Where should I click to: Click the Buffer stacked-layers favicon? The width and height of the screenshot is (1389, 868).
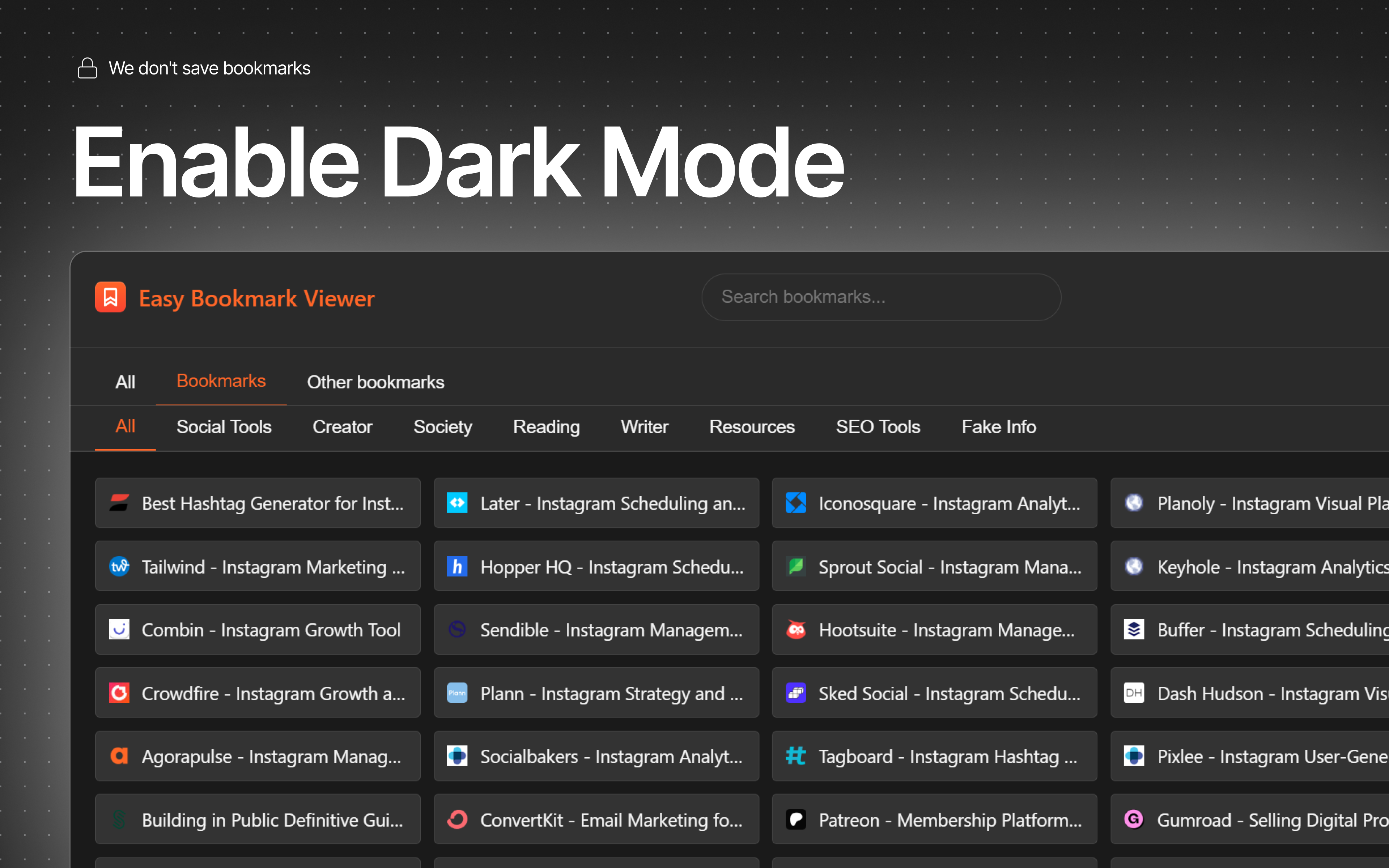[1134, 630]
